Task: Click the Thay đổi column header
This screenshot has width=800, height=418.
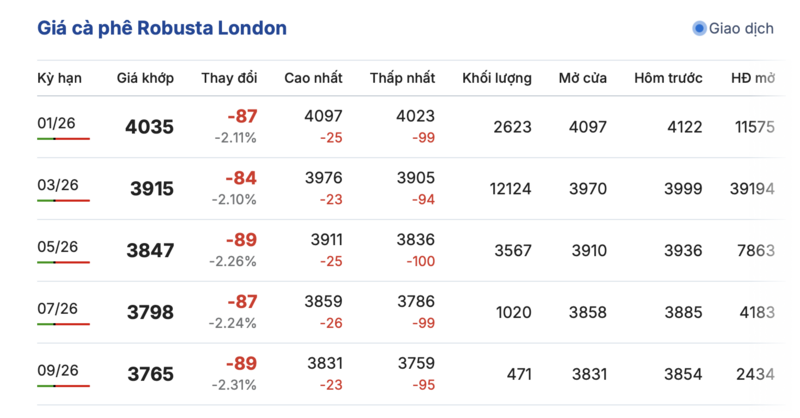Action: [x=229, y=78]
